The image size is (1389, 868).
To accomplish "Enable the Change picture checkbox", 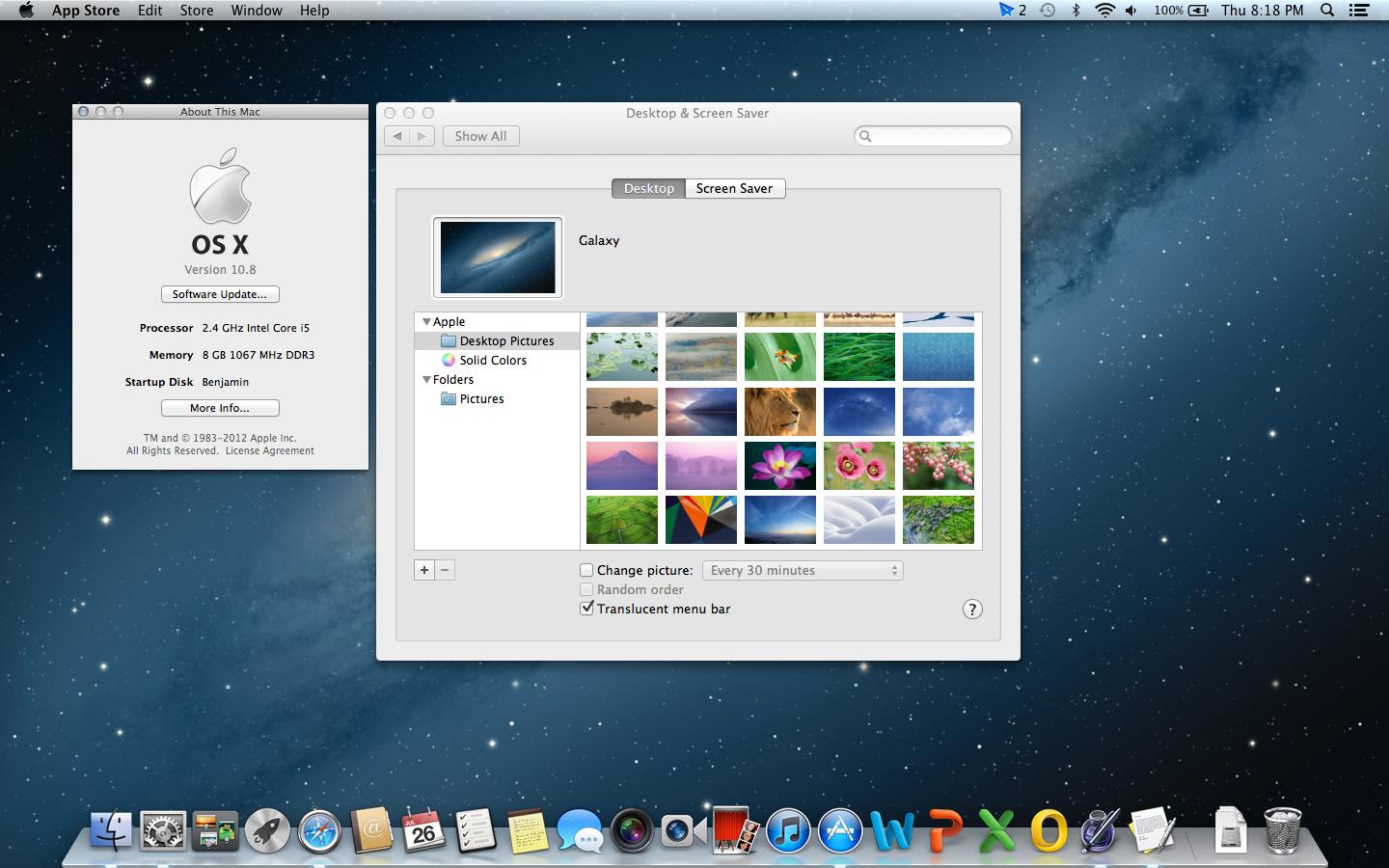I will 586,570.
